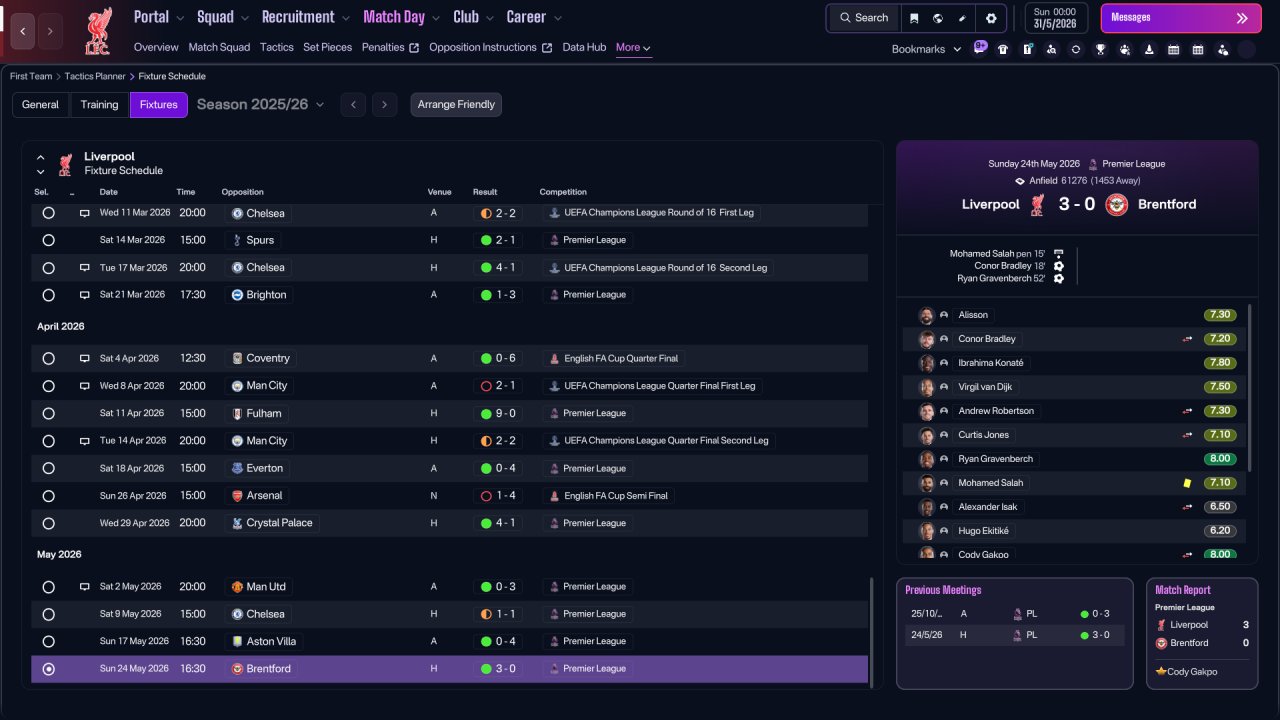Expand the Portal menu dropdown
Screen dimensions: 1280x720
[180, 18]
